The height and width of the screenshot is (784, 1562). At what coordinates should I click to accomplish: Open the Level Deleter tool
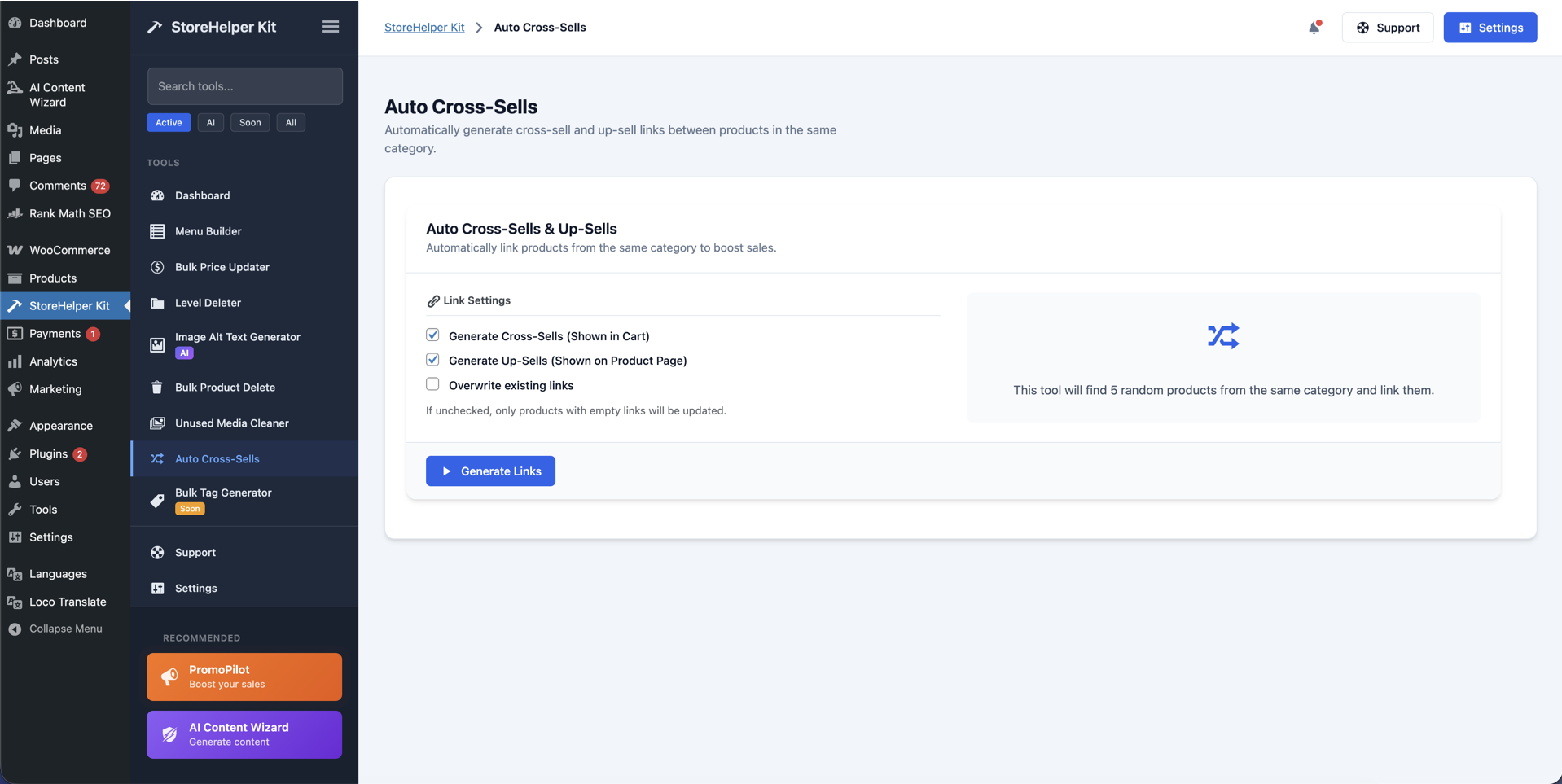(x=208, y=303)
